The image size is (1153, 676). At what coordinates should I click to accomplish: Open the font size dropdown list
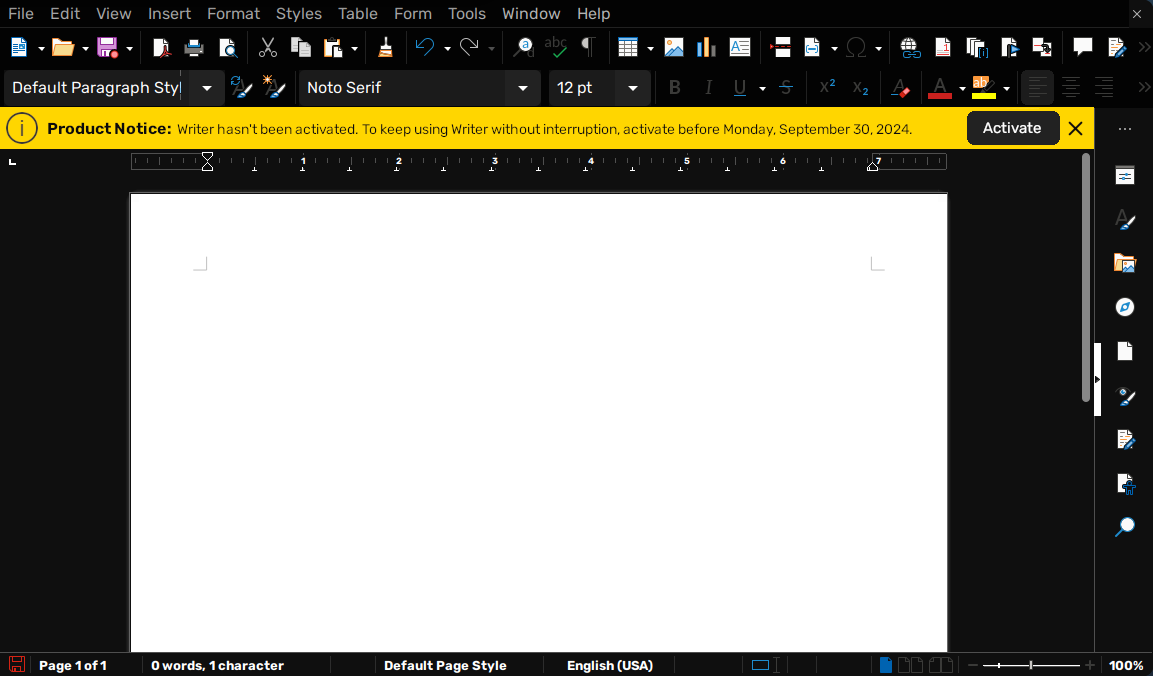click(x=632, y=88)
